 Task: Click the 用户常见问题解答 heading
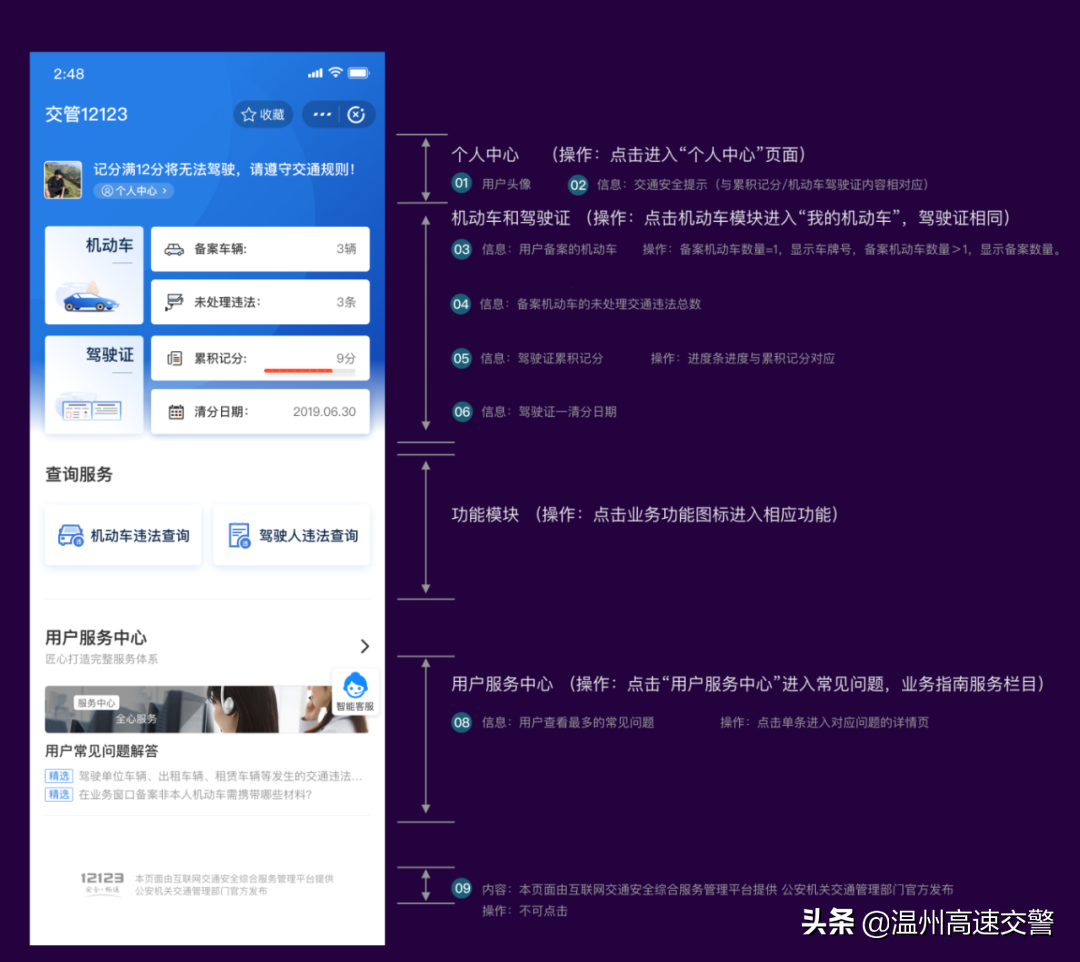101,751
